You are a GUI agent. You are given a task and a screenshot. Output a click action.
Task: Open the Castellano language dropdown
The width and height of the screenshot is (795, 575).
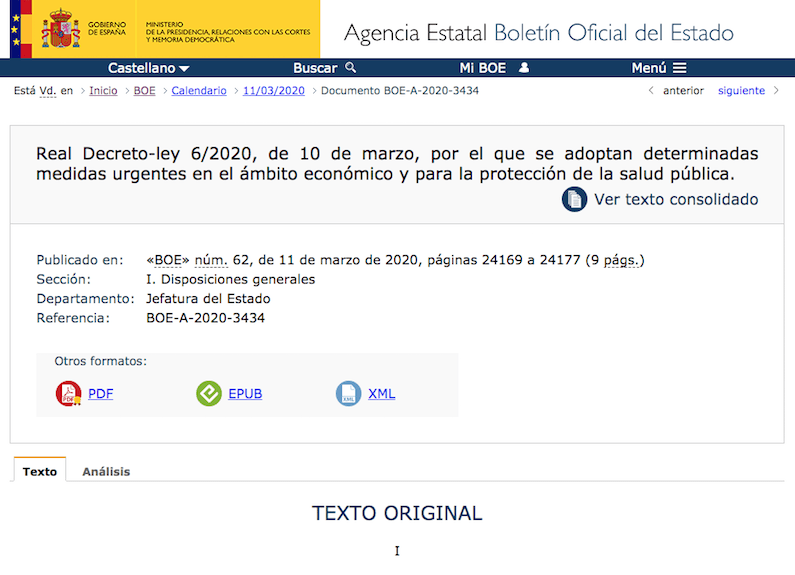click(149, 68)
